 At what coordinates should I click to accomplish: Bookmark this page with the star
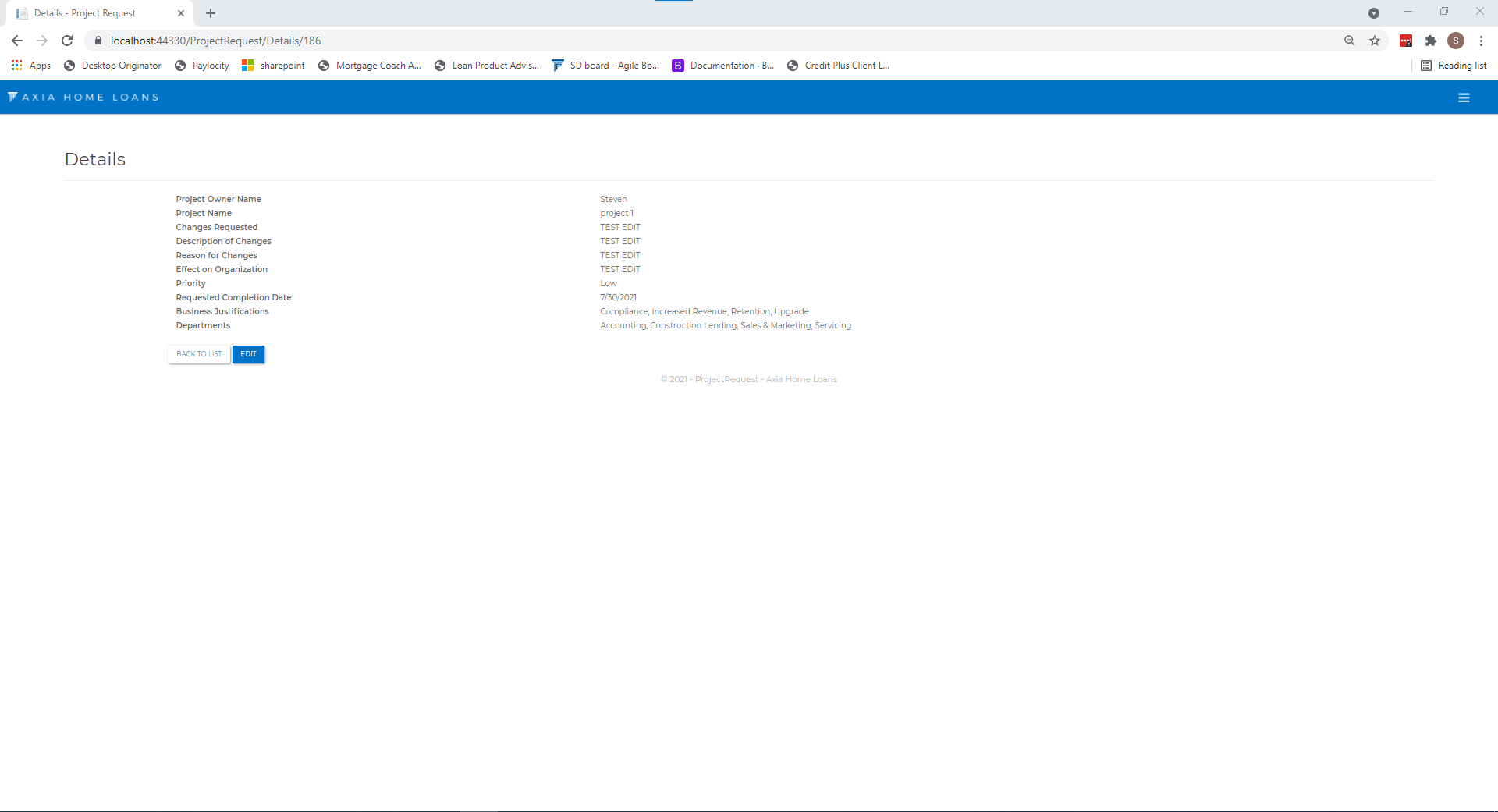(x=1375, y=41)
